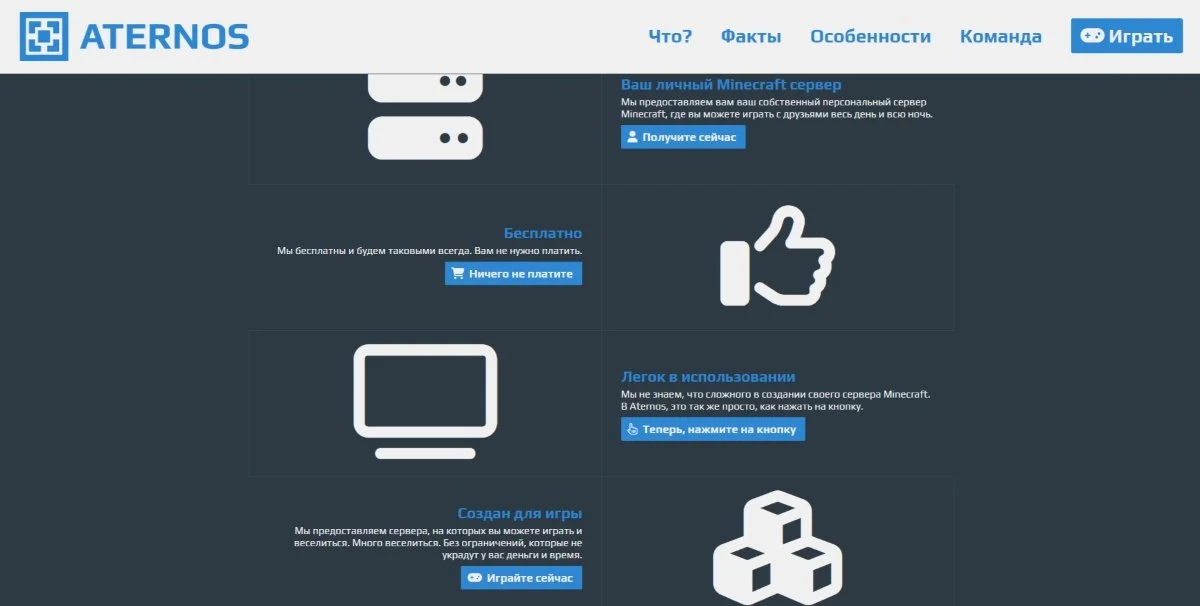Go to the Особенности section
The image size is (1200, 606).
(x=870, y=37)
